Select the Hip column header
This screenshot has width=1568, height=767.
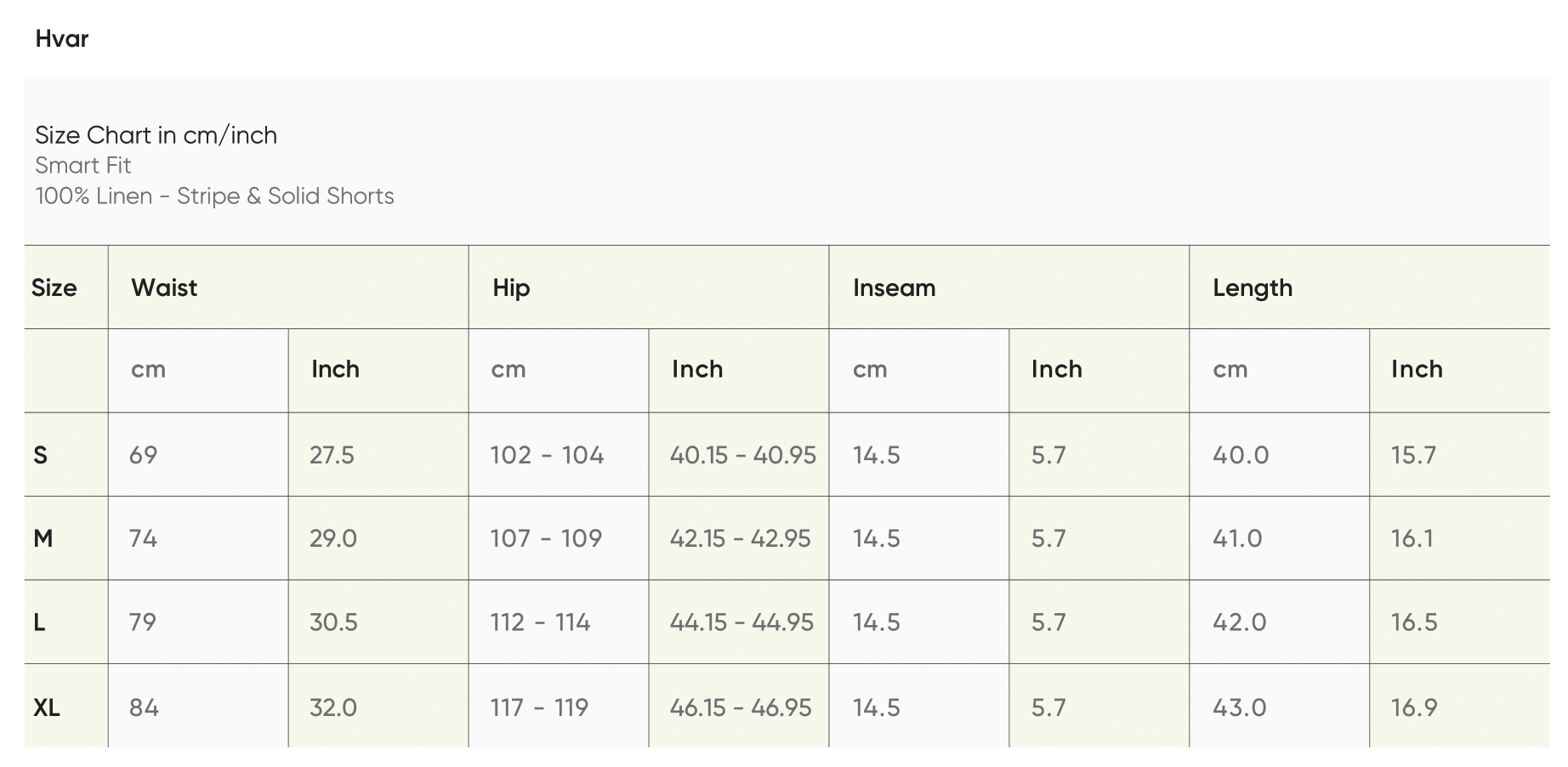tap(511, 288)
